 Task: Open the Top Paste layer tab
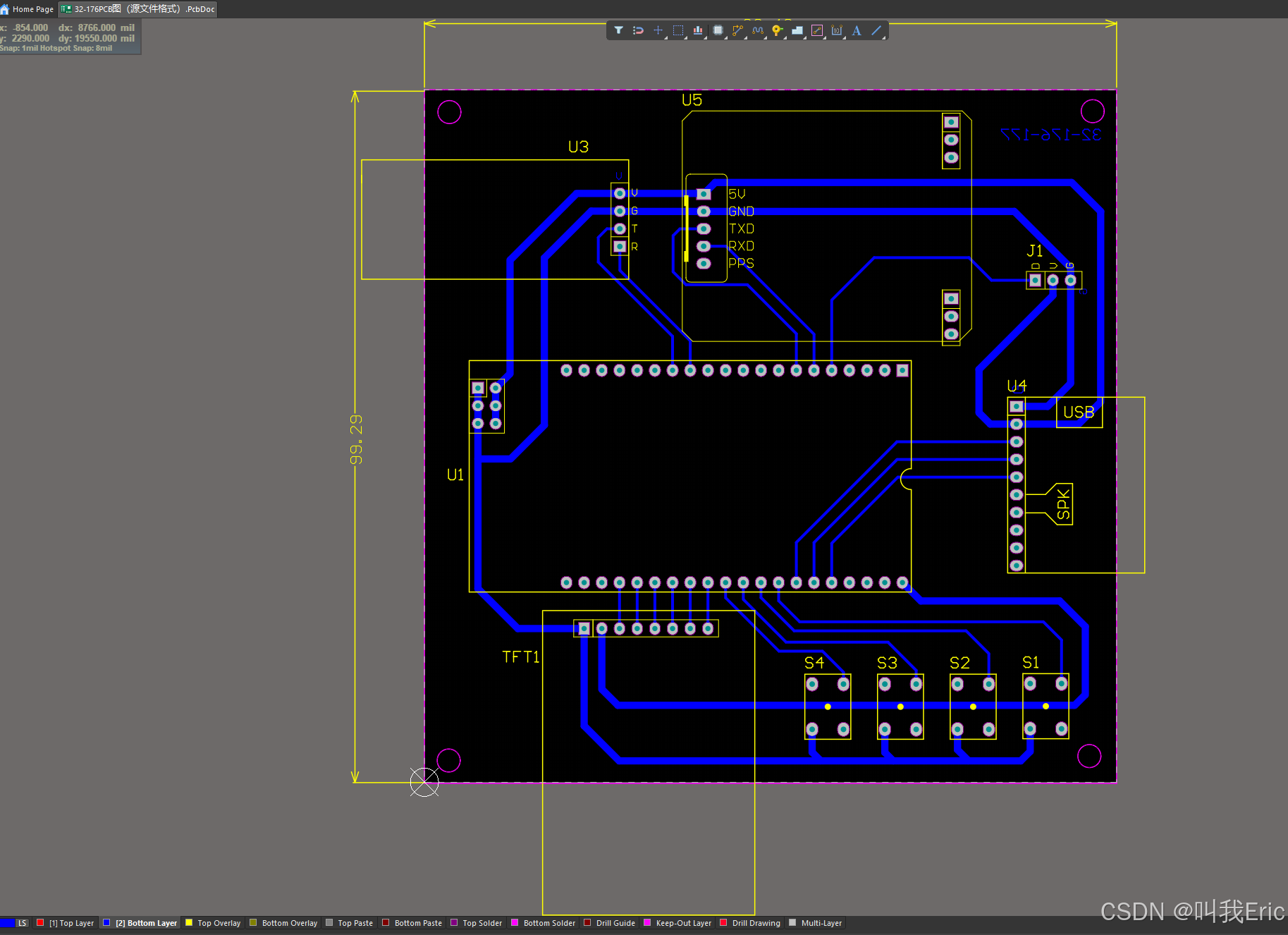(x=349, y=923)
